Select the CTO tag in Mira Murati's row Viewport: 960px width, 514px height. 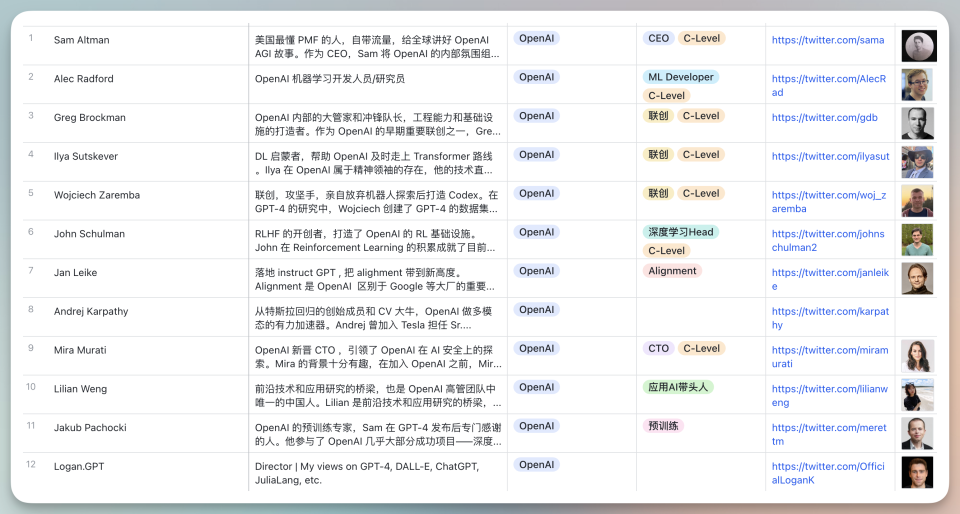click(x=658, y=348)
